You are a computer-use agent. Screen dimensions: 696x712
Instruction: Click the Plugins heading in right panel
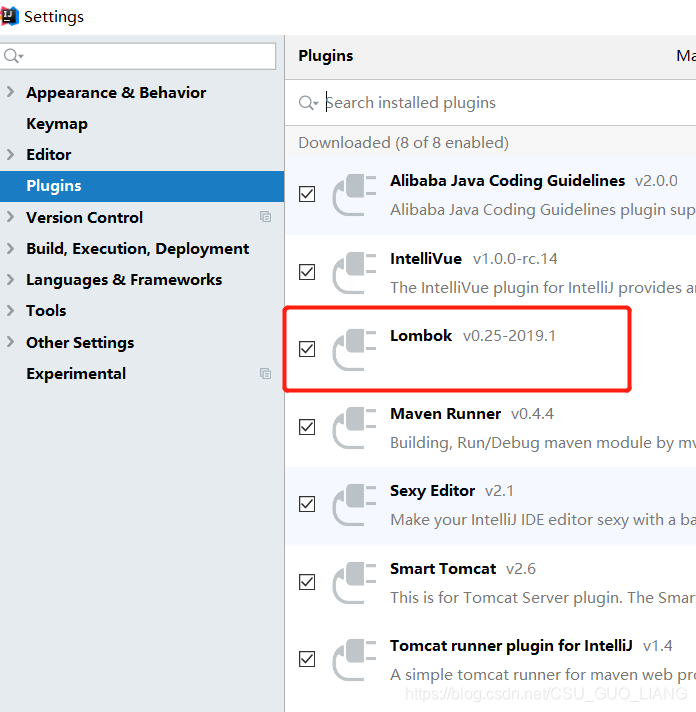[x=326, y=56]
